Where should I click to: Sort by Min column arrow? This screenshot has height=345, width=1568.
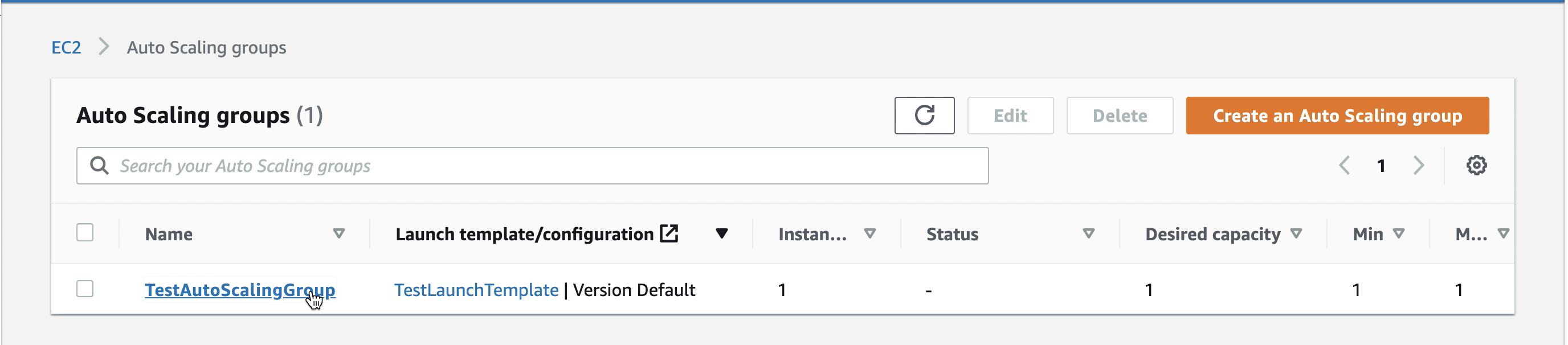pyautogui.click(x=1399, y=233)
